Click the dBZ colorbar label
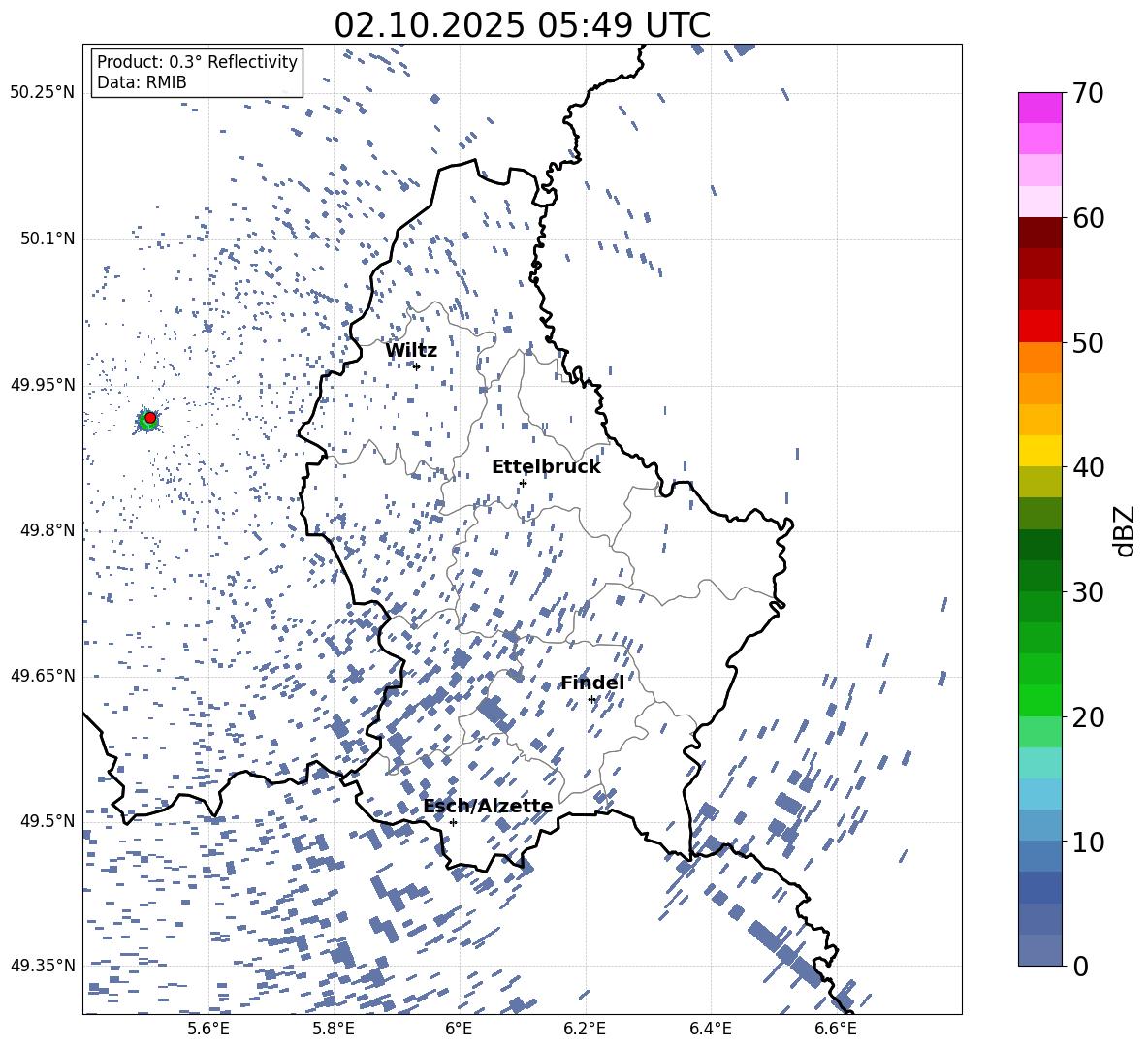This screenshot has height=1048, width=1148. [x=1125, y=530]
